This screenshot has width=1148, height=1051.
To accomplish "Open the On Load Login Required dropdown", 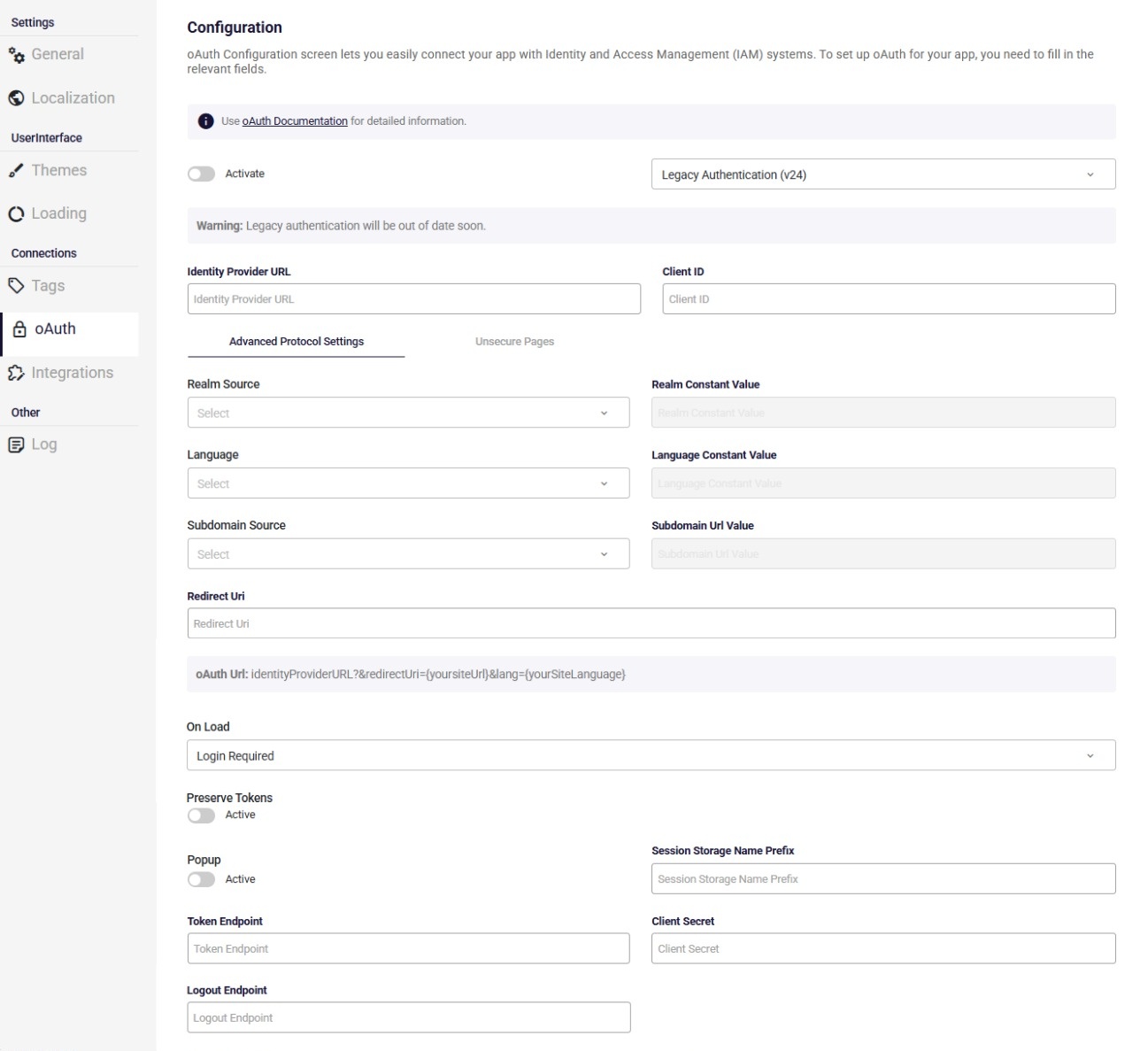I will click(x=651, y=756).
